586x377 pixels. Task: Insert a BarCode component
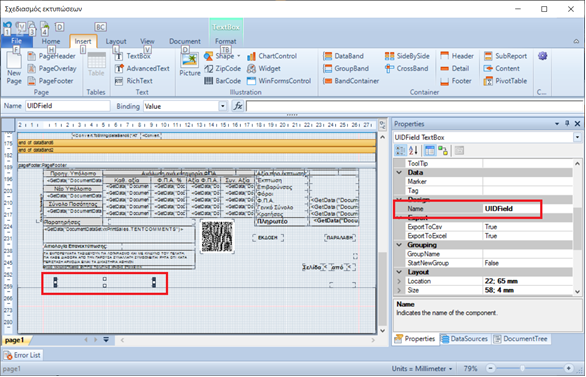click(x=223, y=81)
